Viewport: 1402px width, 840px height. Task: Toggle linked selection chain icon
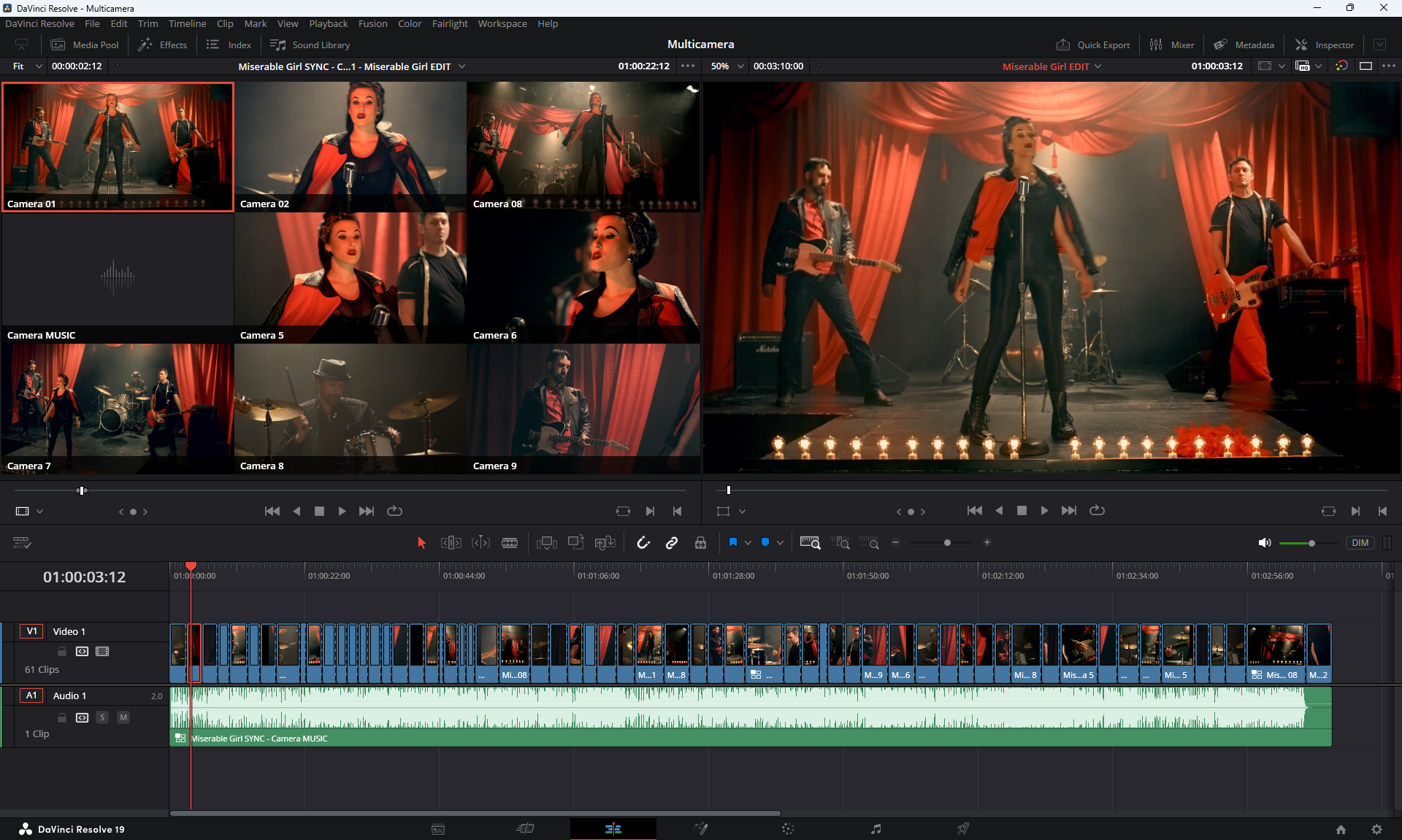[x=672, y=542]
